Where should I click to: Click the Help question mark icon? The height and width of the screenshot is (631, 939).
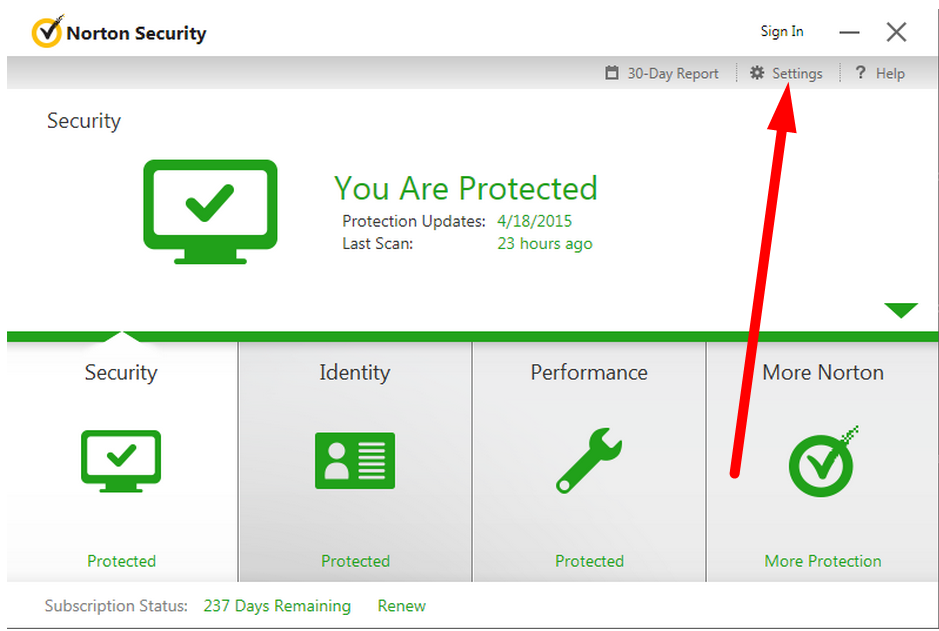(861, 72)
